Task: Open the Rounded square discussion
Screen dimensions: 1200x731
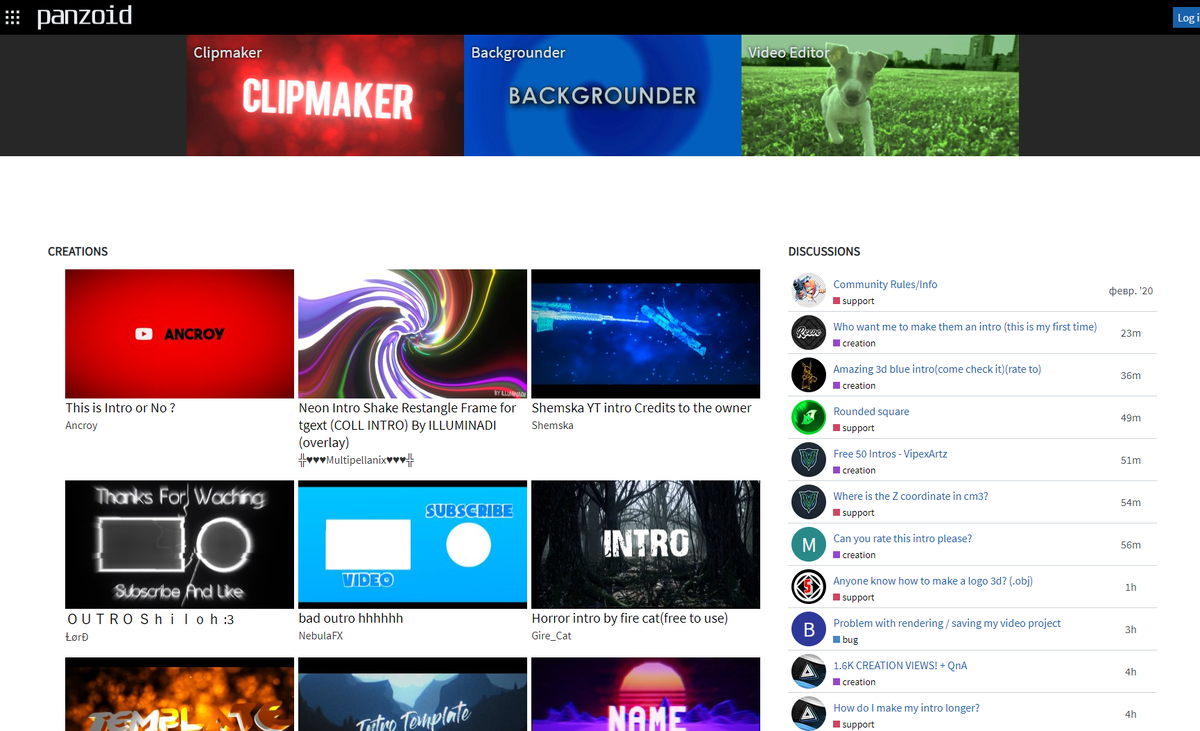Action: click(x=871, y=411)
